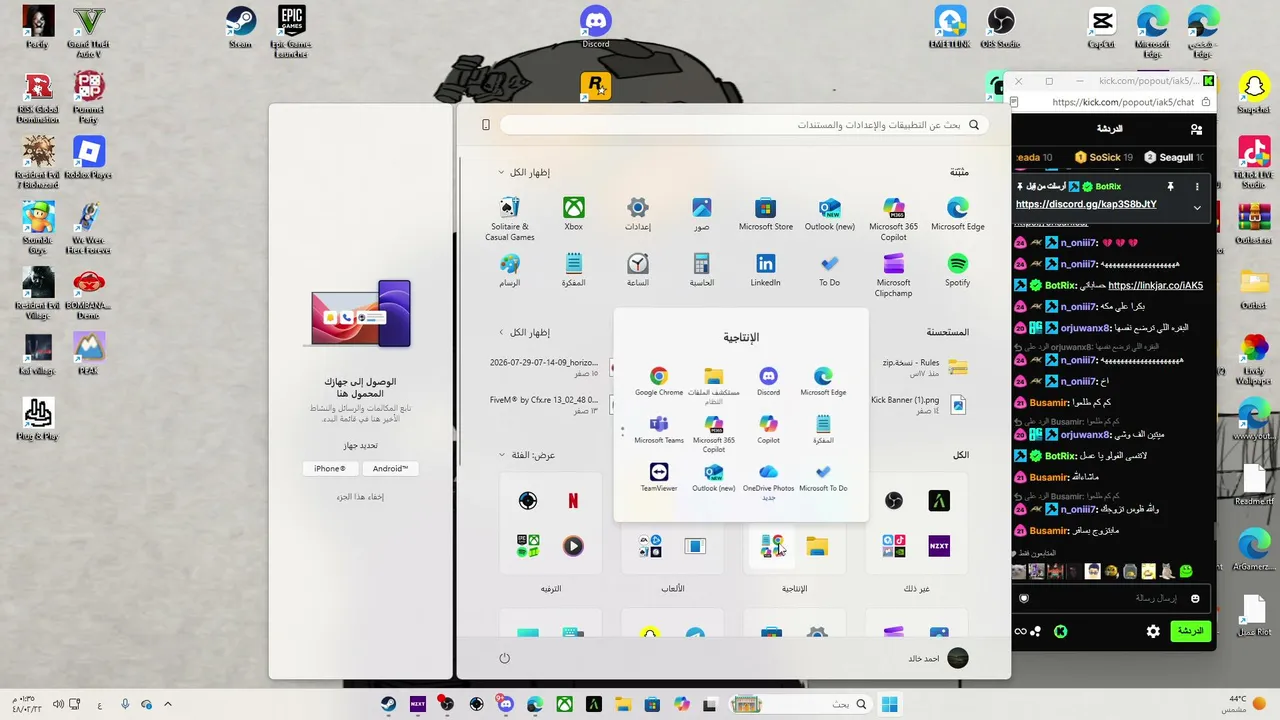Select the Seagull leaderboard entry
Image resolution: width=1280 pixels, height=720 pixels.
[x=1175, y=157]
